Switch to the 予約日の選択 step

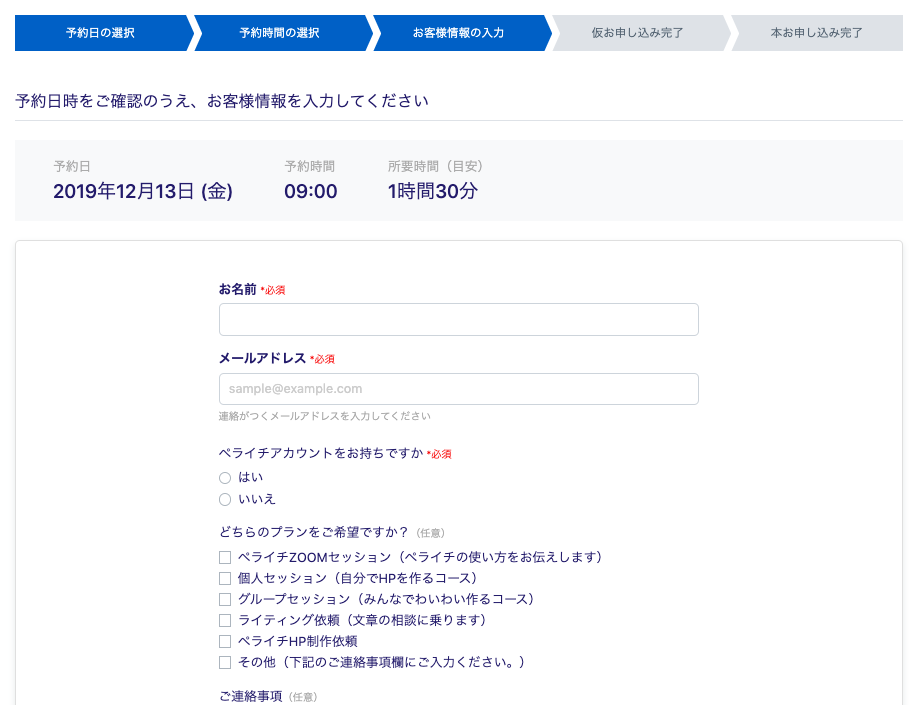click(x=100, y=33)
